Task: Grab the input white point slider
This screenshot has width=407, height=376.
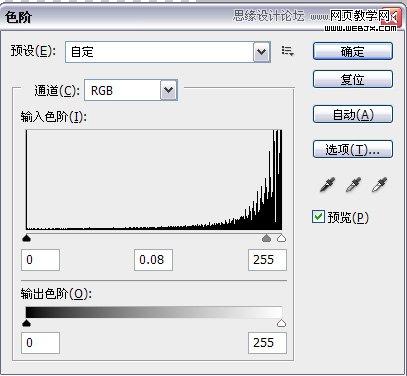Action: (x=281, y=238)
